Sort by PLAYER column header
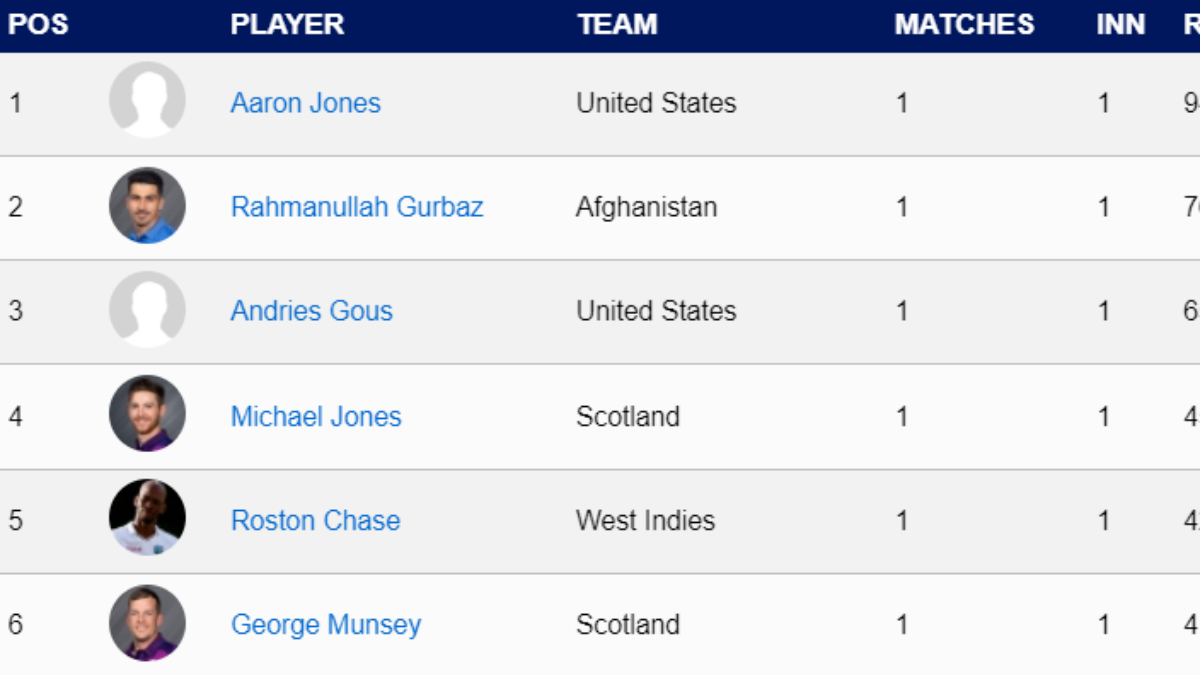Viewport: 1200px width, 675px height. click(x=287, y=25)
